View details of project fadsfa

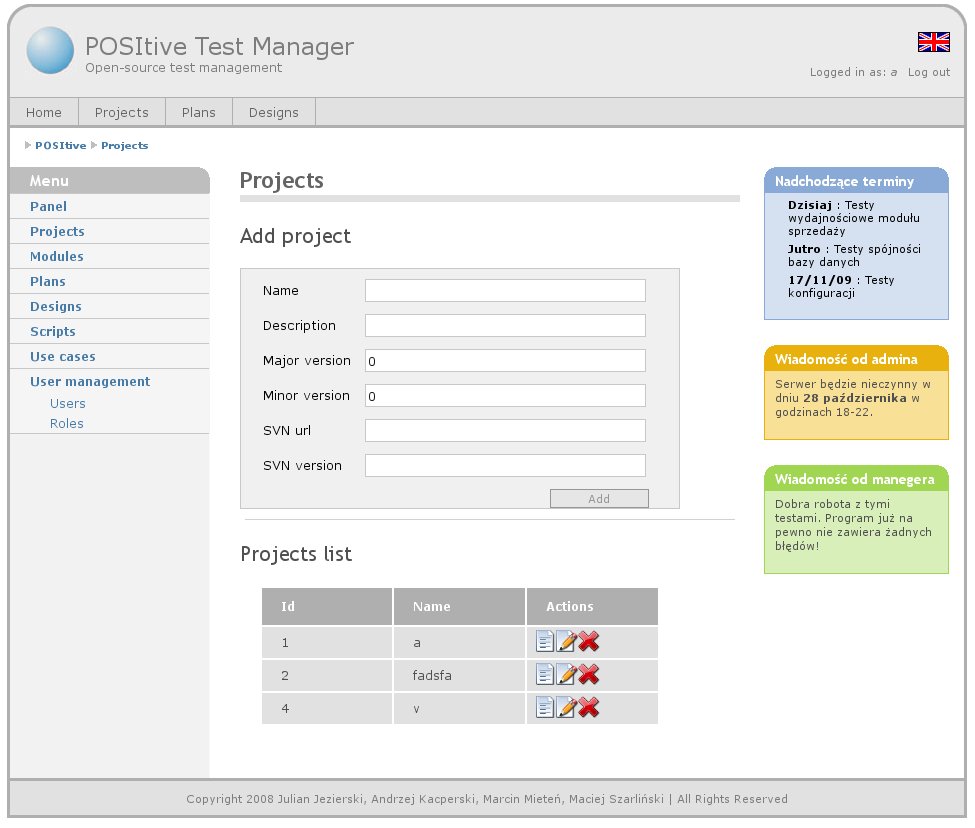(x=545, y=674)
